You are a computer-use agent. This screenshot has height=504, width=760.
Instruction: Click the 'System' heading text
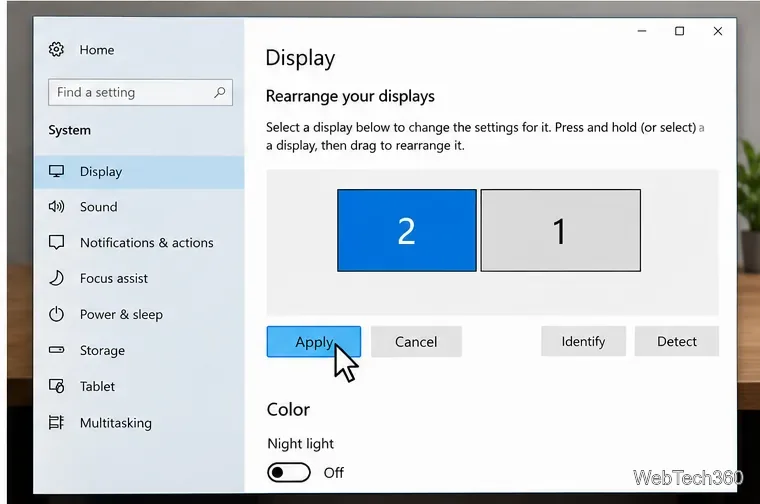[x=69, y=130]
